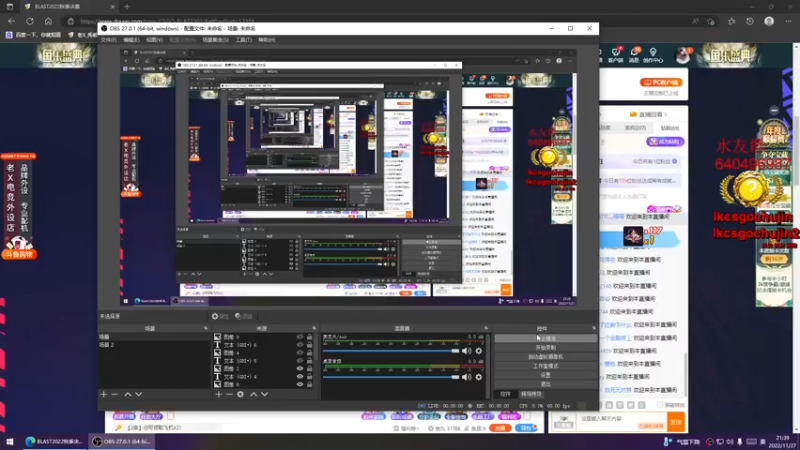Viewport: 800px width, 450px height.
Task: Open 滤镜 filters in the source toolbar
Action: [243, 316]
